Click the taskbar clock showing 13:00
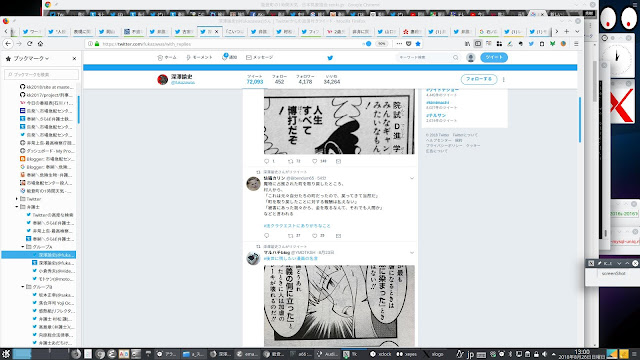Screen dimensions: 640x360 (582, 354)
